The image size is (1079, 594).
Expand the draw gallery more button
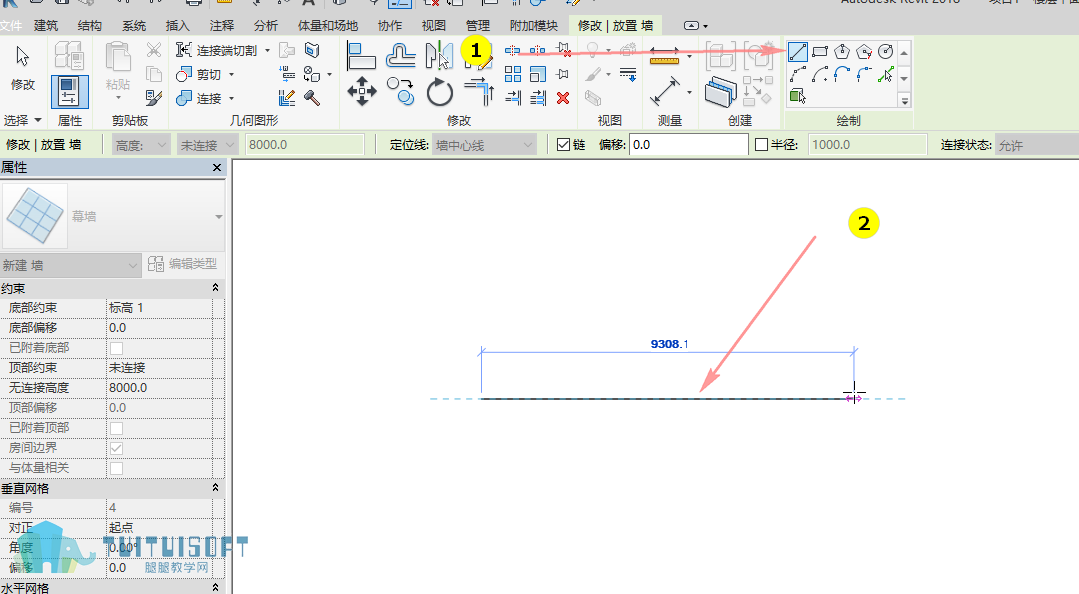[905, 100]
